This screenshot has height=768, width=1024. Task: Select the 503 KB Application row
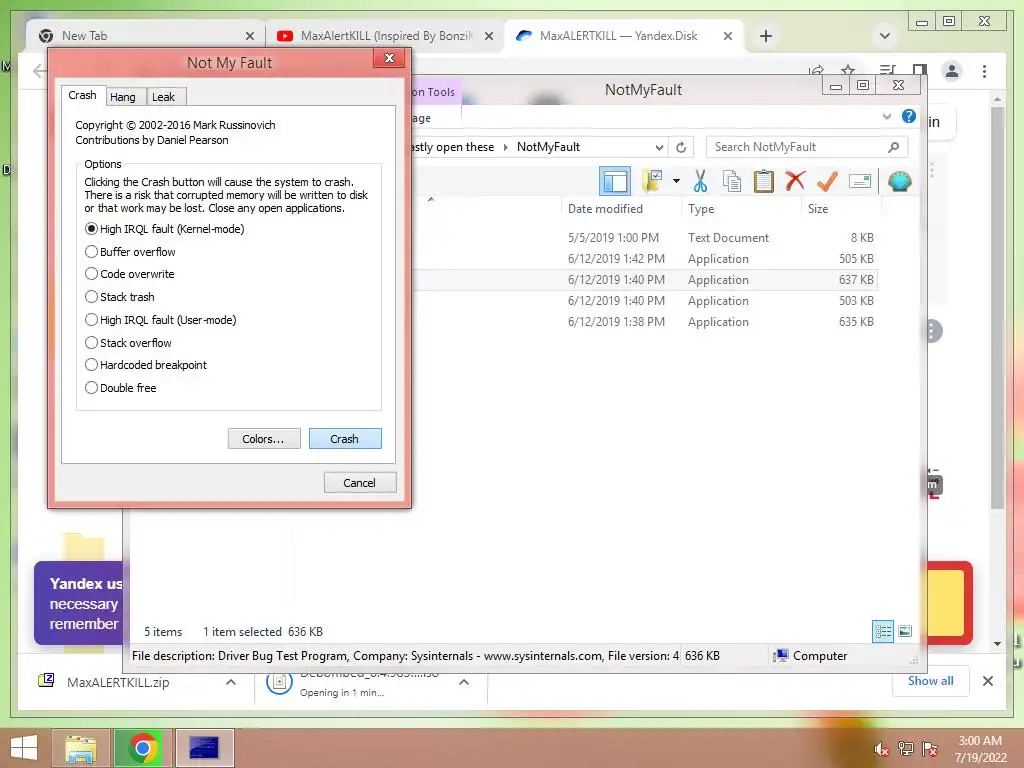(647, 300)
